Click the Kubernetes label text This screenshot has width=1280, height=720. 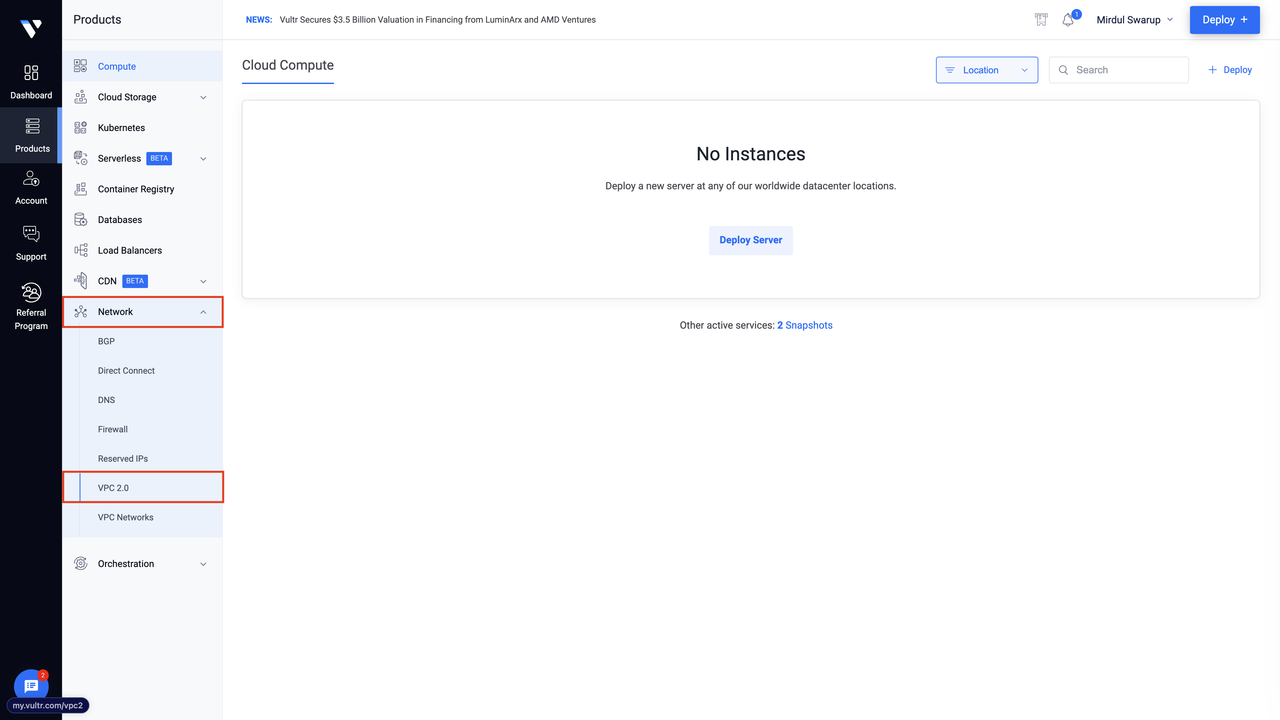click(121, 128)
